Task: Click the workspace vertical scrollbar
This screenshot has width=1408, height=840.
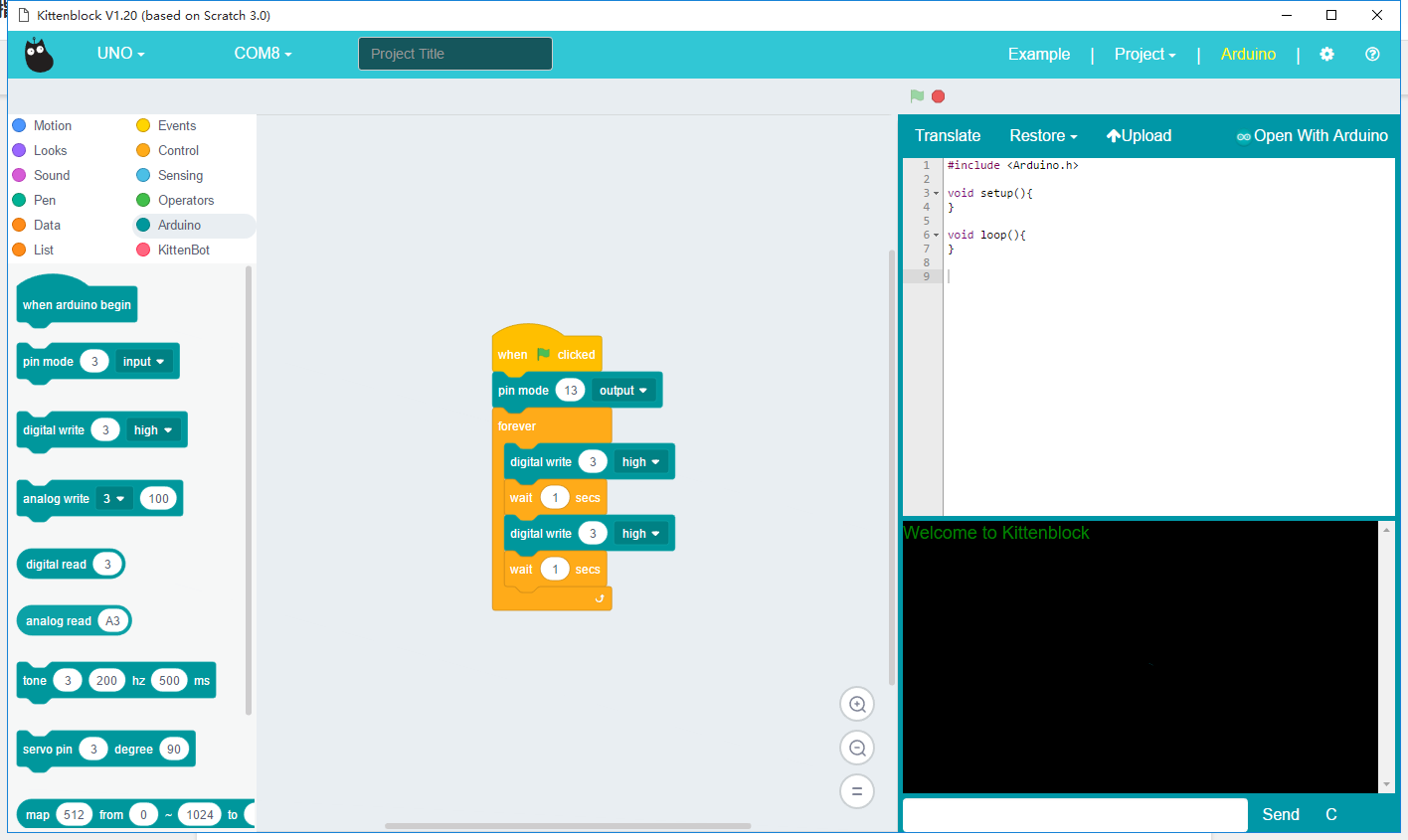Action: coord(892,467)
